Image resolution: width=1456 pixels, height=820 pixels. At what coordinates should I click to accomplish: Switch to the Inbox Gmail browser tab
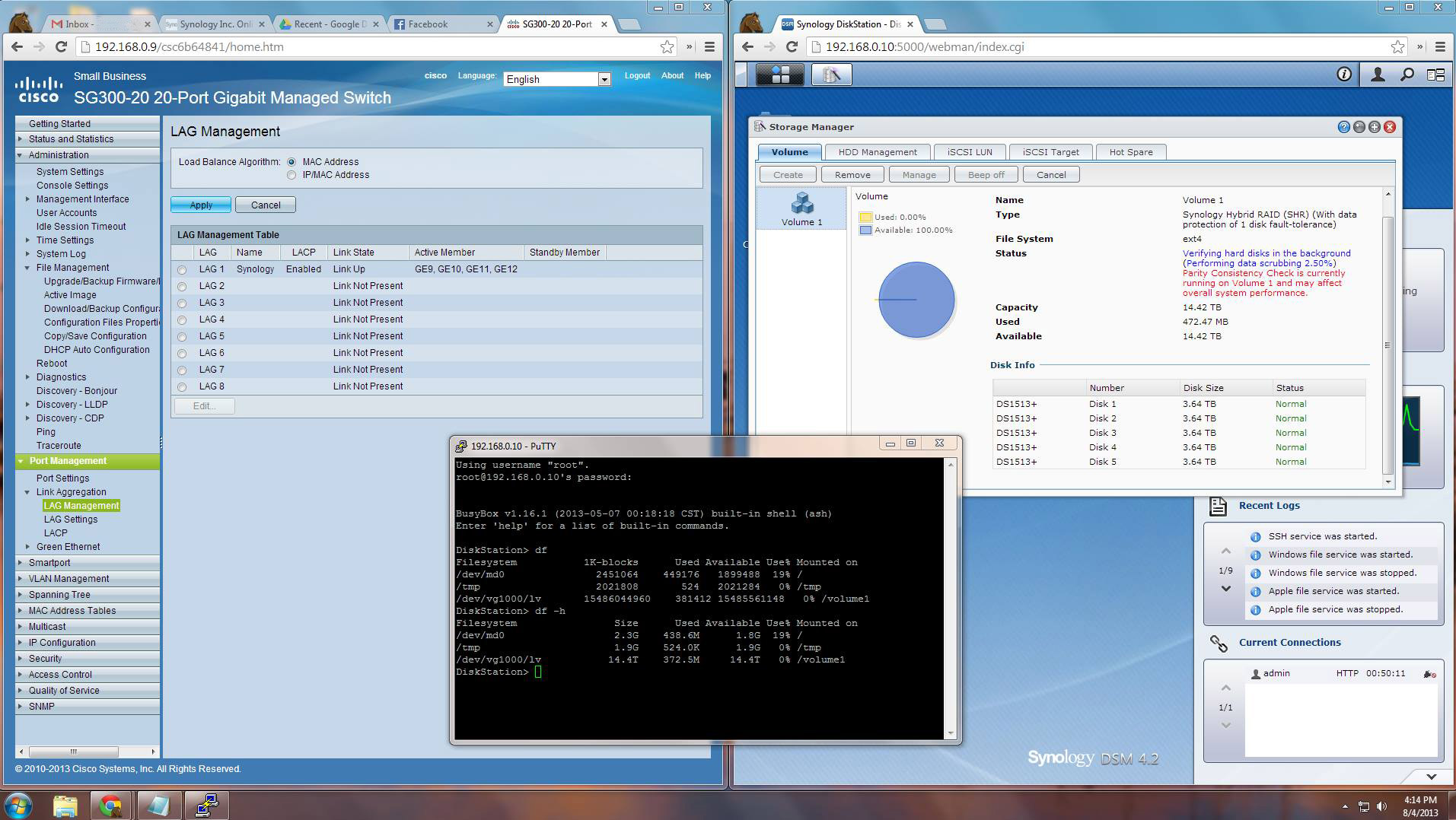click(99, 24)
